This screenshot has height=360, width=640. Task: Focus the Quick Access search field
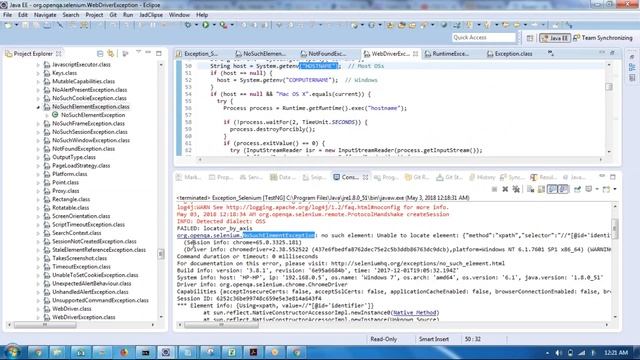[484, 38]
